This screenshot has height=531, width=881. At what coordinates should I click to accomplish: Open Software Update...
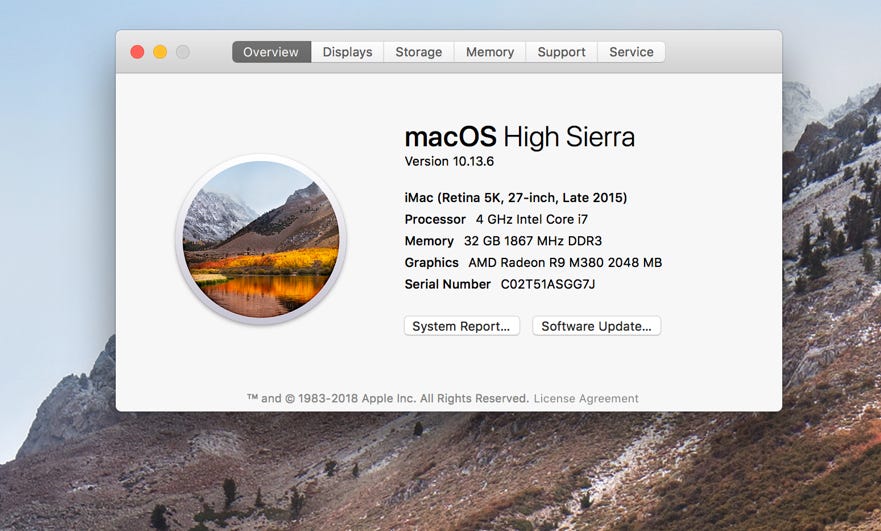pos(596,326)
